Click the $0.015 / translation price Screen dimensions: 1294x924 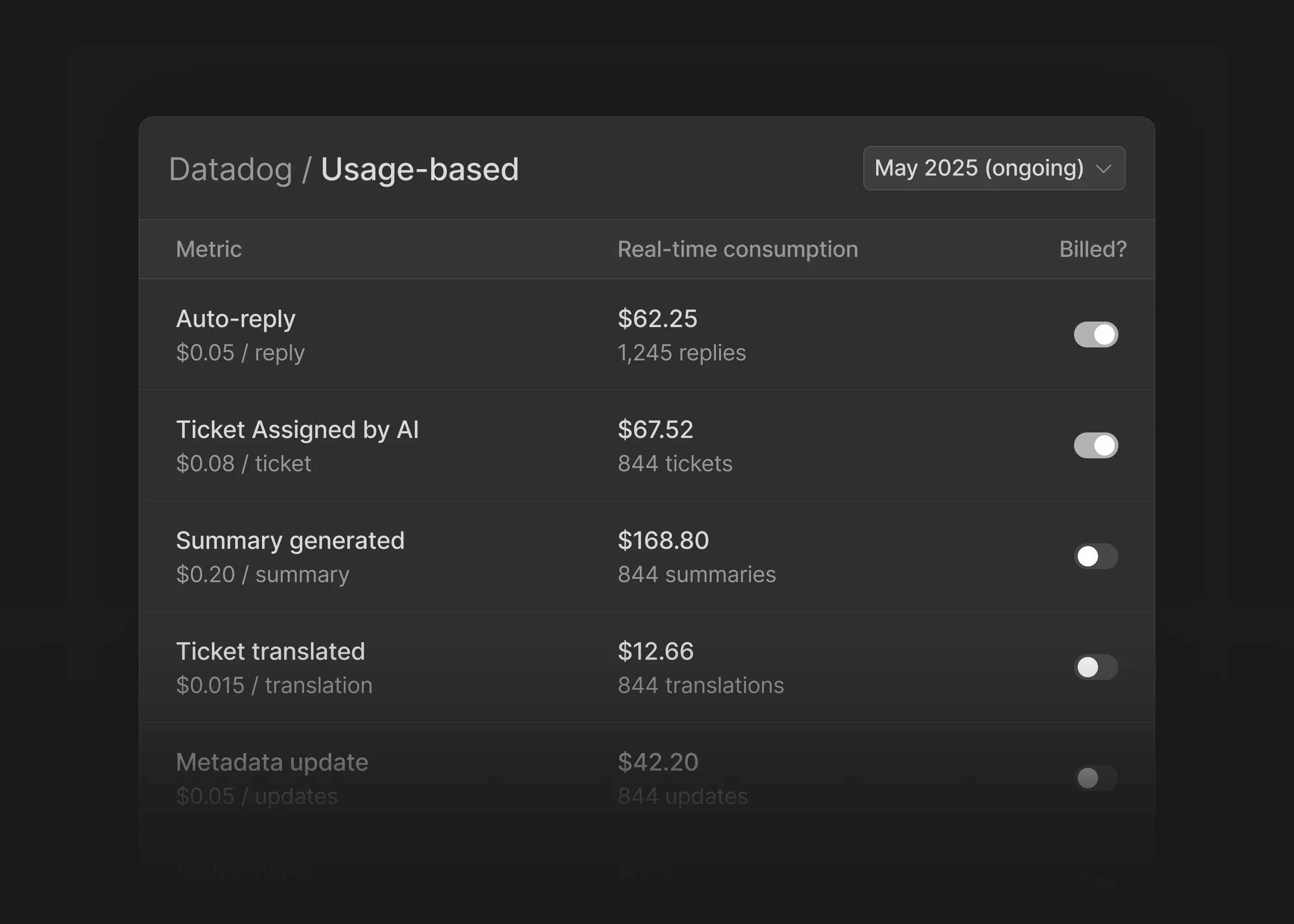[274, 686]
